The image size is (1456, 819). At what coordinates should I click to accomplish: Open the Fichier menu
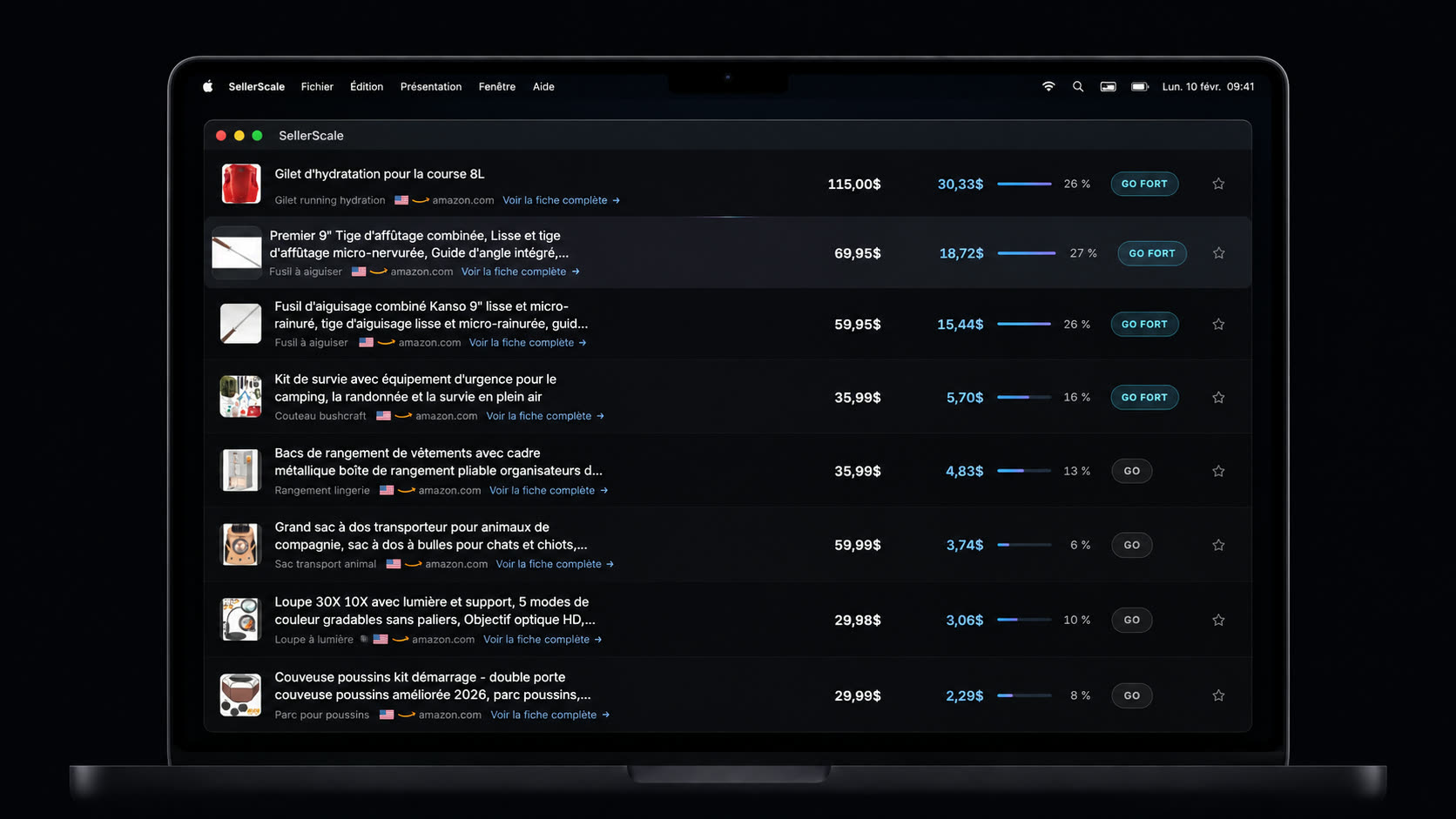coord(317,86)
